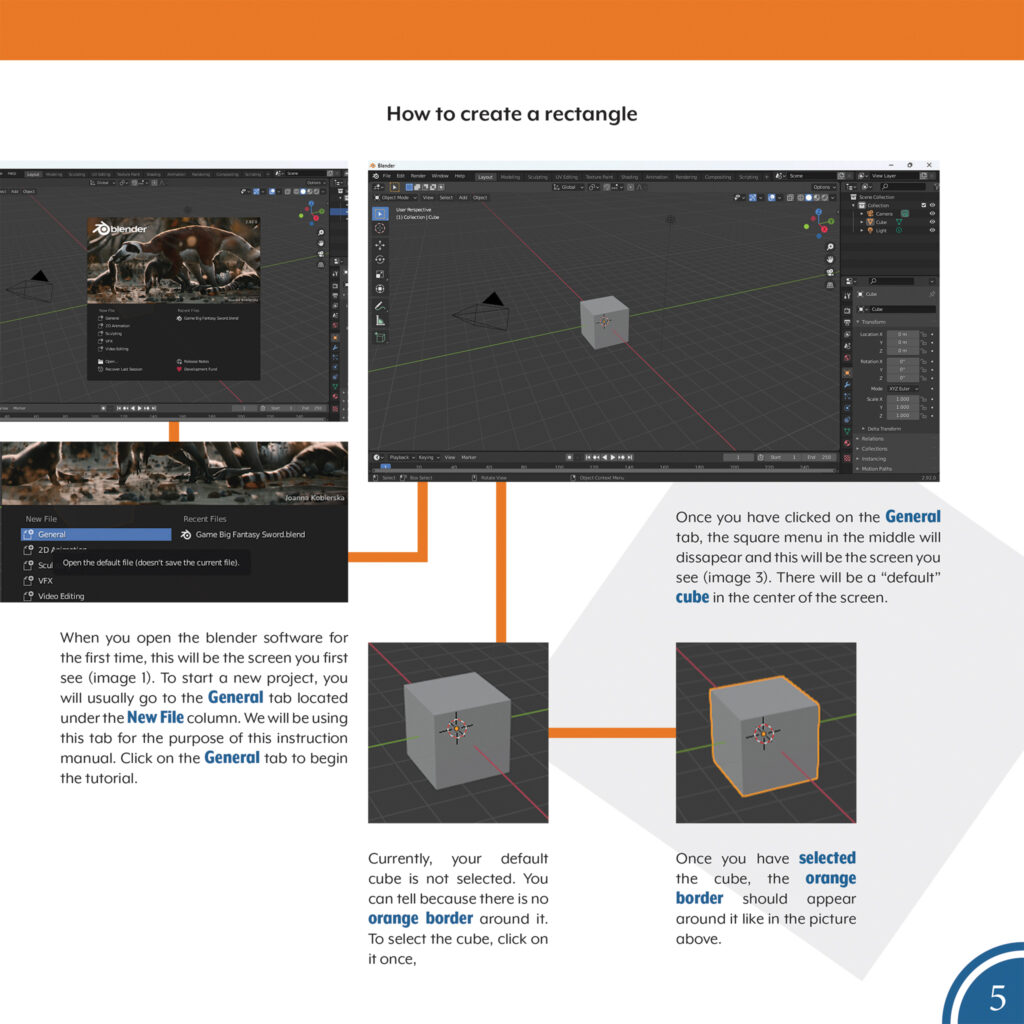
Task: Expand the Relations panel
Action: pos(870,439)
